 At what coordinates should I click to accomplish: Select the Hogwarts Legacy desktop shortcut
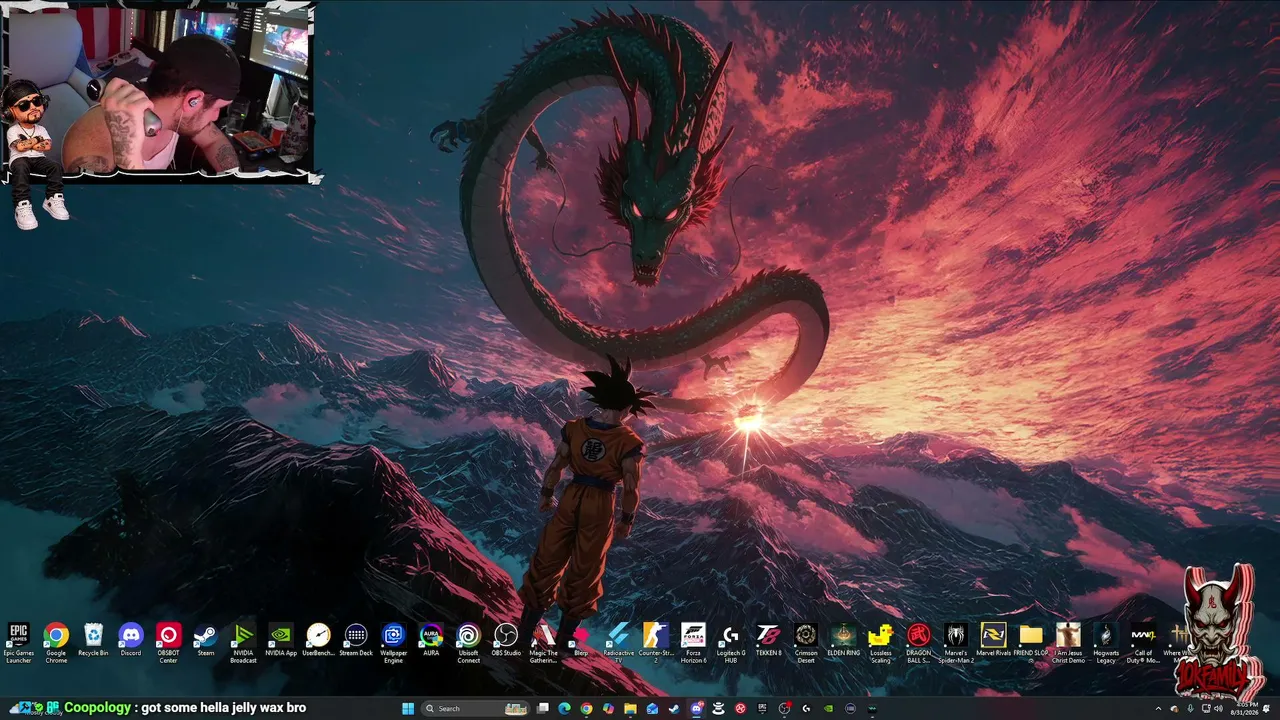(1106, 643)
